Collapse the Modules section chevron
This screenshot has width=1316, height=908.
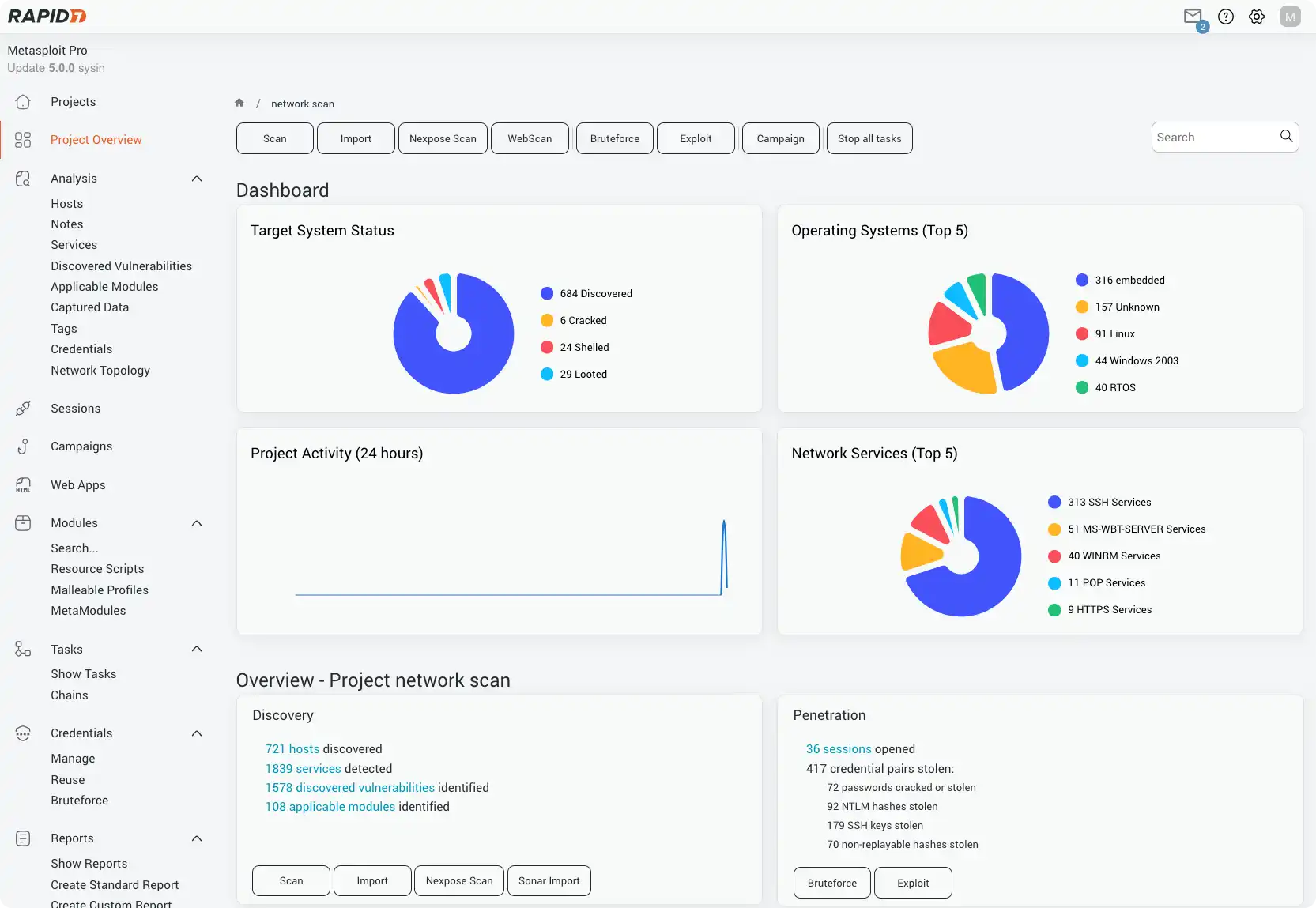pos(196,522)
